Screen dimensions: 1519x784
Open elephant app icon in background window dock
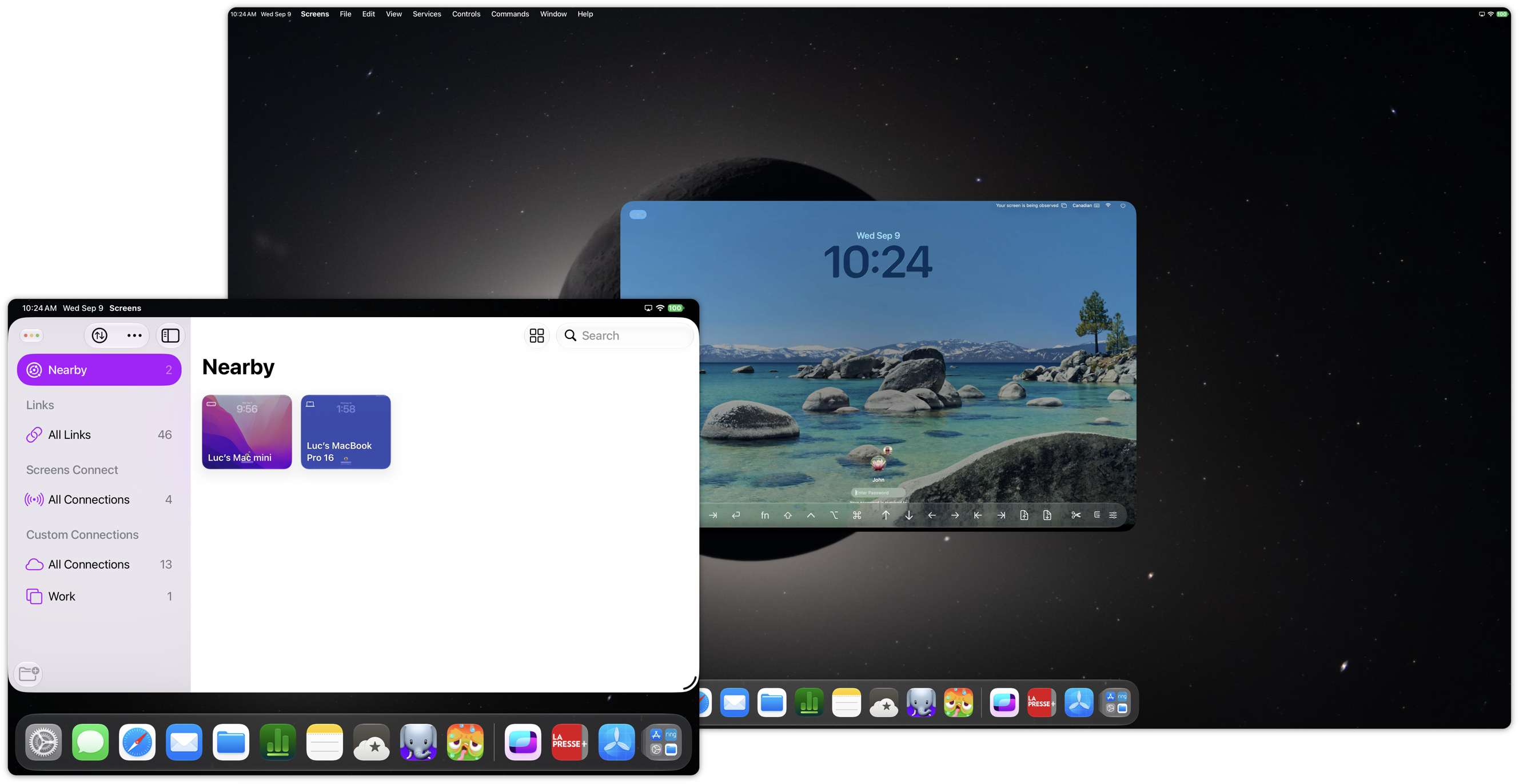pyautogui.click(x=921, y=703)
